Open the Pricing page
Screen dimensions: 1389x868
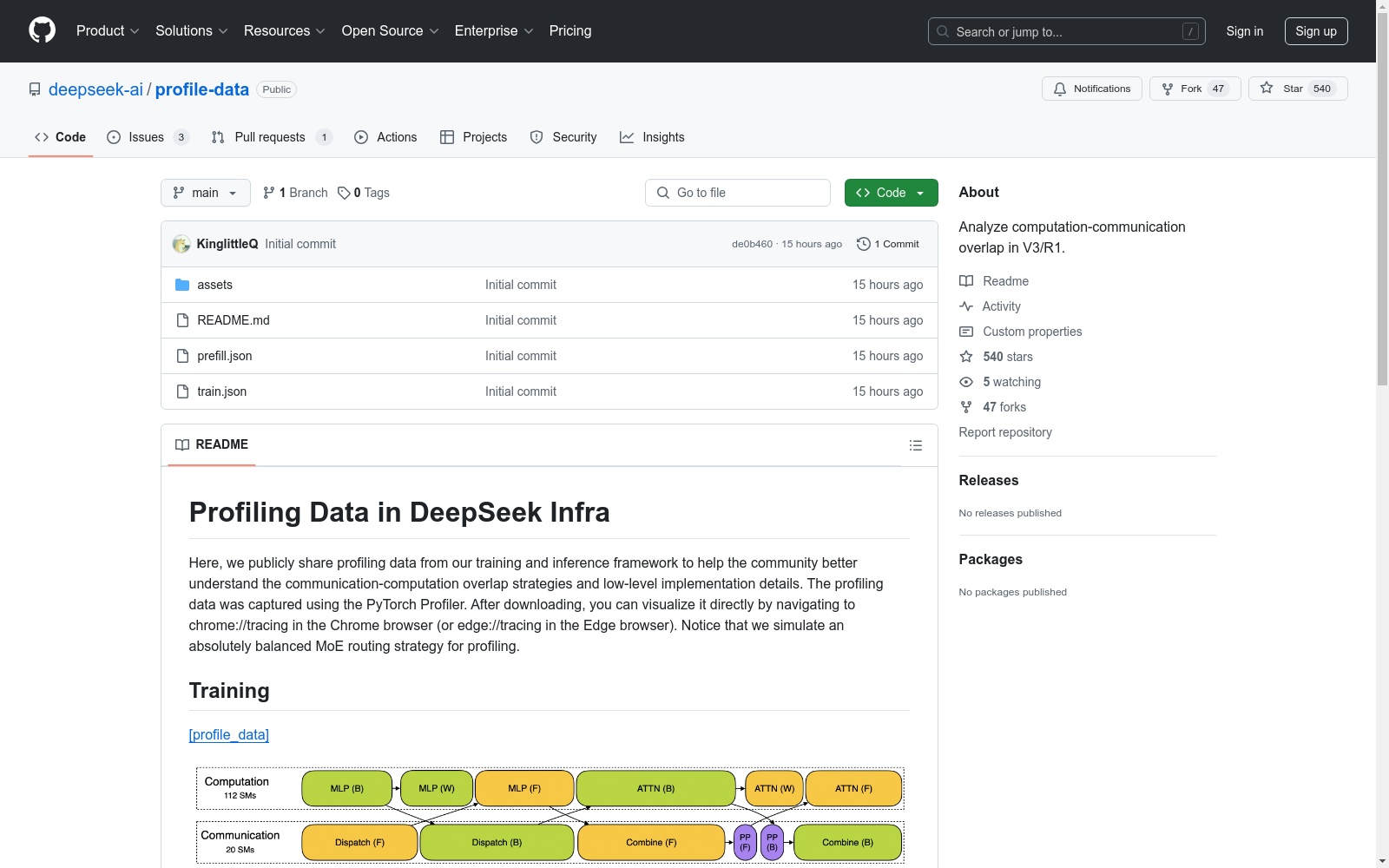[570, 30]
